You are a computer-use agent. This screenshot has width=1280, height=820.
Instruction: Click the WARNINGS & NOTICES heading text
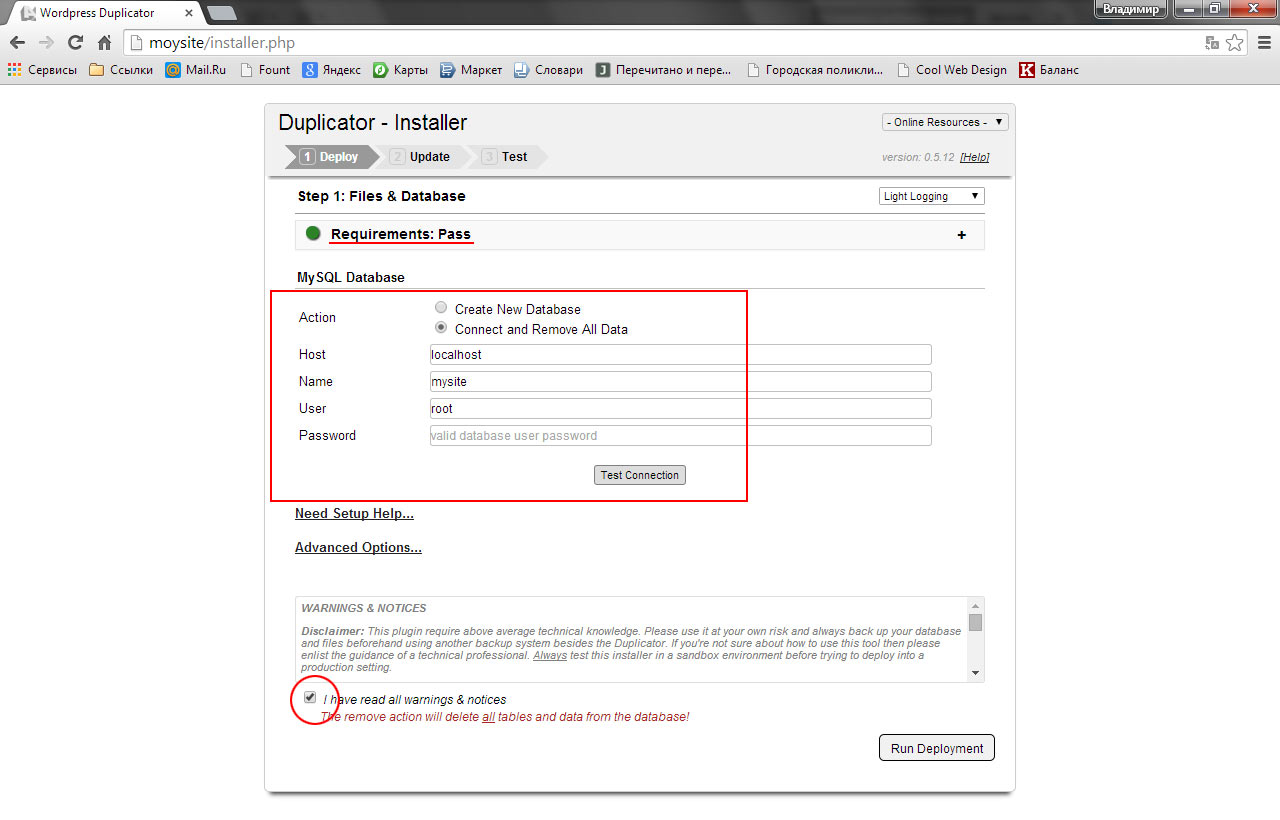point(364,608)
